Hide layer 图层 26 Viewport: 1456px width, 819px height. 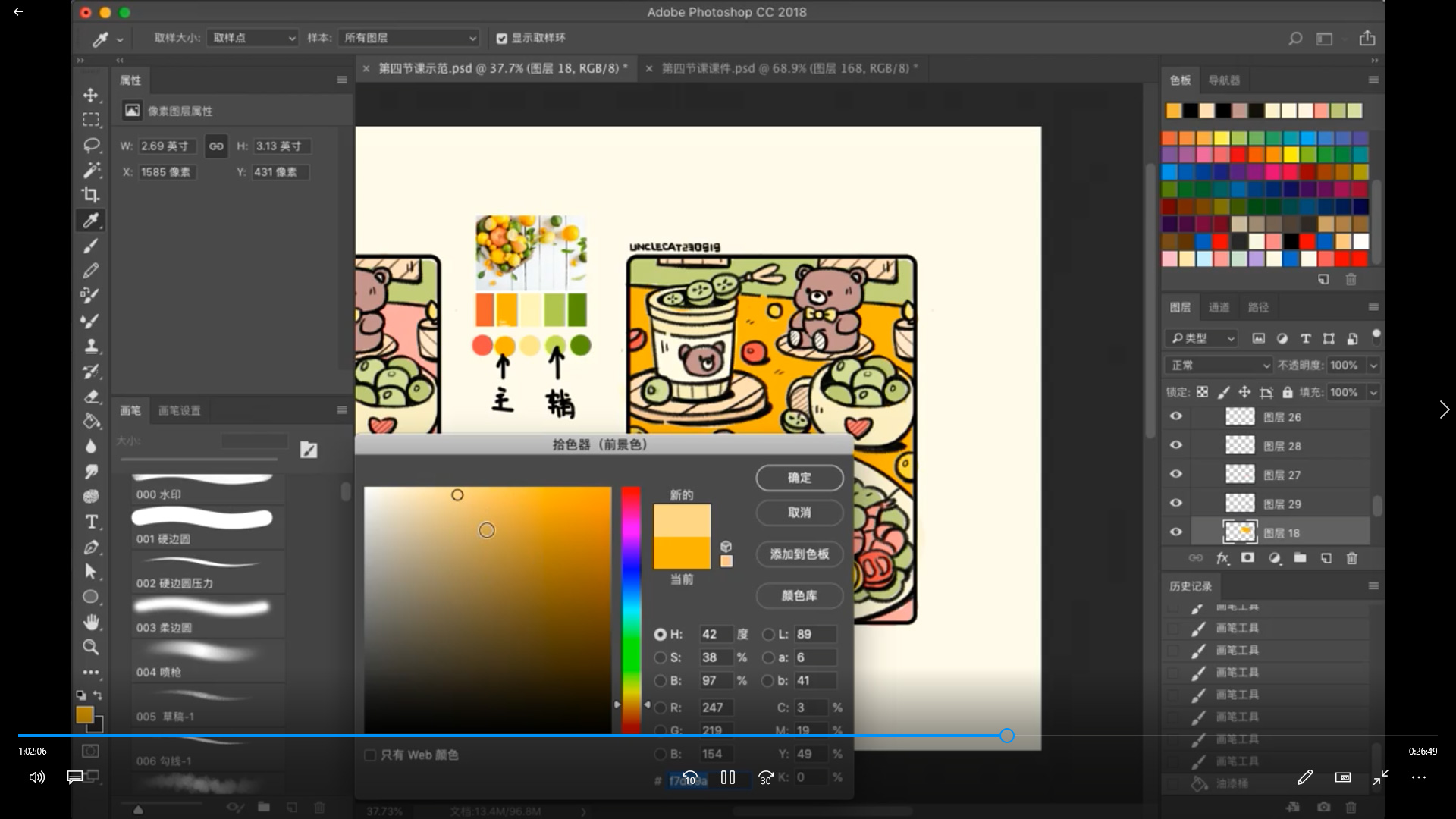pyautogui.click(x=1175, y=416)
